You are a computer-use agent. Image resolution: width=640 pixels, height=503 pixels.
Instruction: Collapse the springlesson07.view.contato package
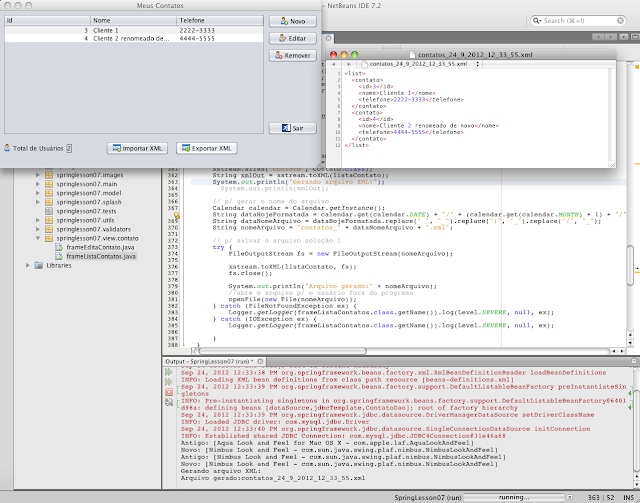tap(38, 239)
